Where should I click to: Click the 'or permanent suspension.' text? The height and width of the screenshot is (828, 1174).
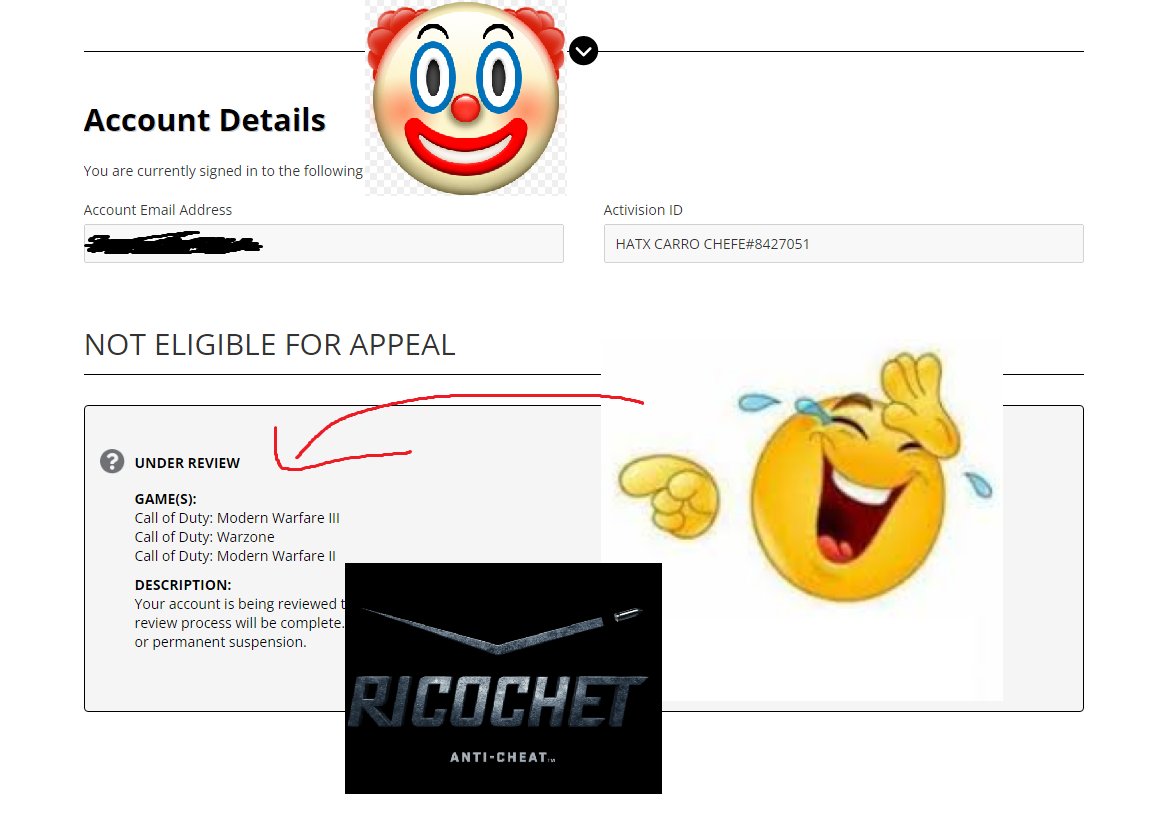220,642
